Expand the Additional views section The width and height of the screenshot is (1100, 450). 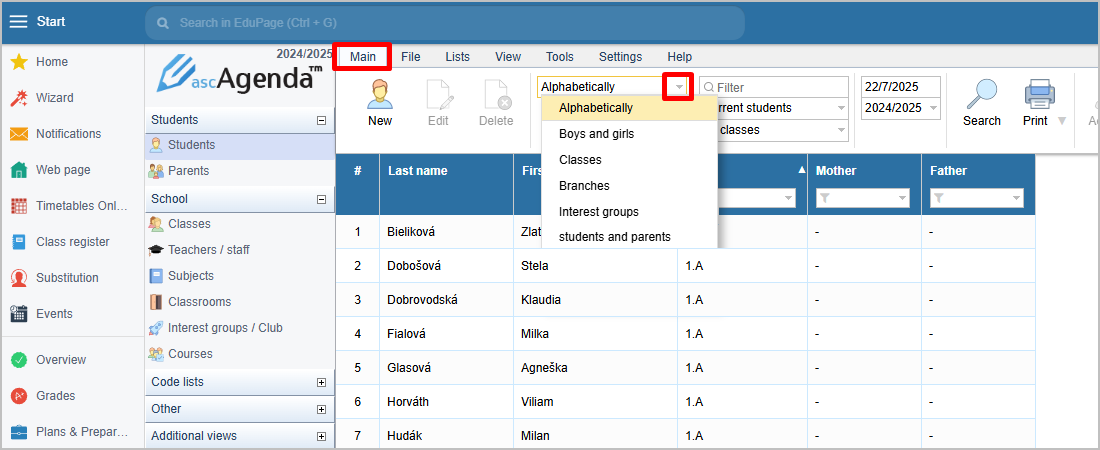tap(321, 436)
